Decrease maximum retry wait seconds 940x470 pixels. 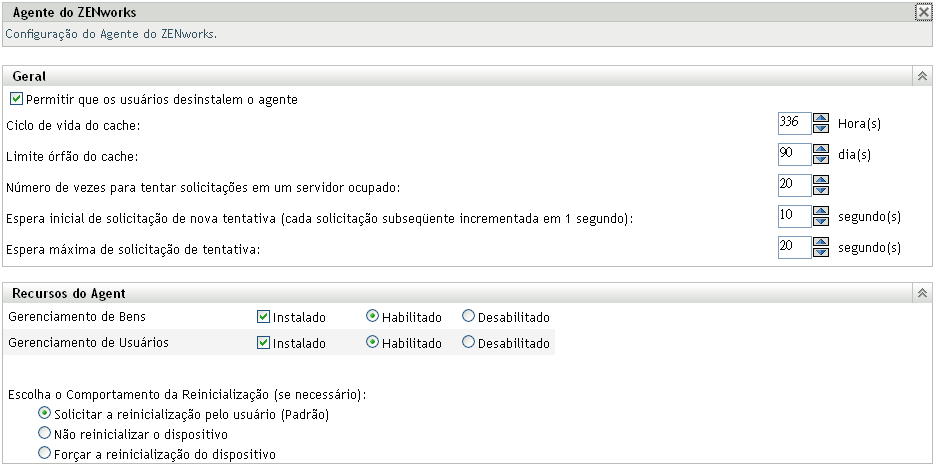point(821,253)
